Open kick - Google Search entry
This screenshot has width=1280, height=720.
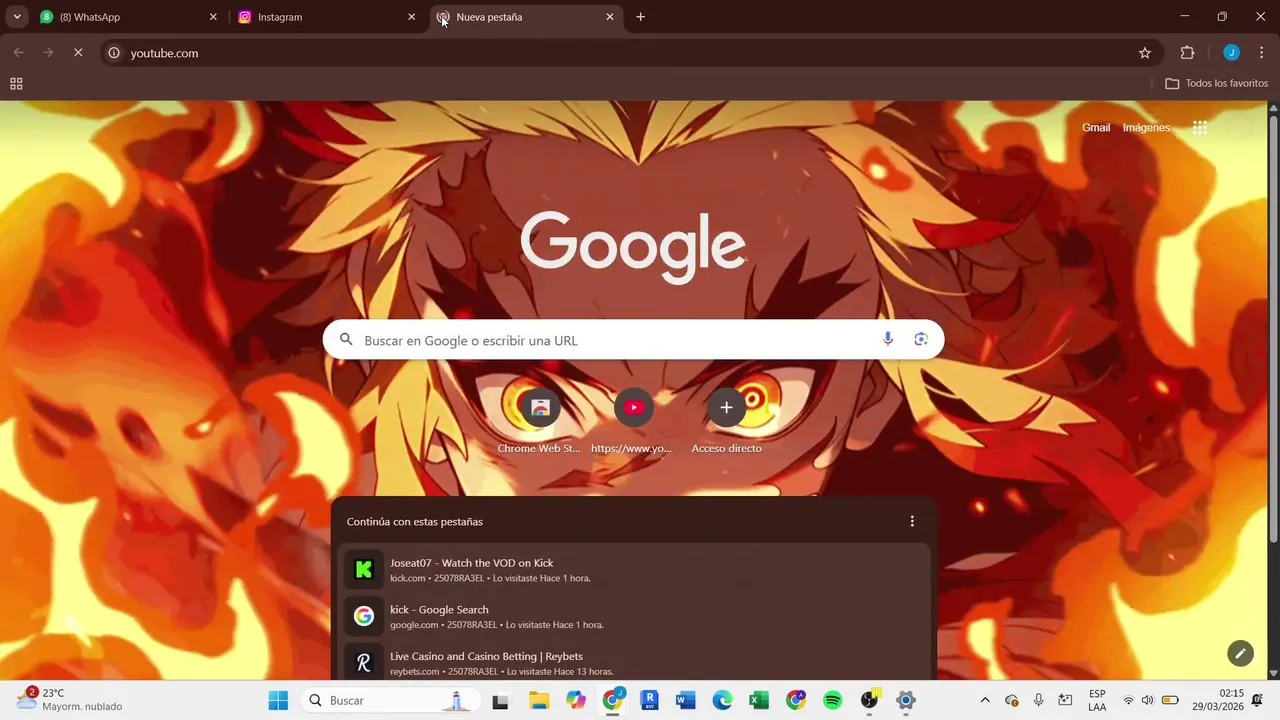634,616
